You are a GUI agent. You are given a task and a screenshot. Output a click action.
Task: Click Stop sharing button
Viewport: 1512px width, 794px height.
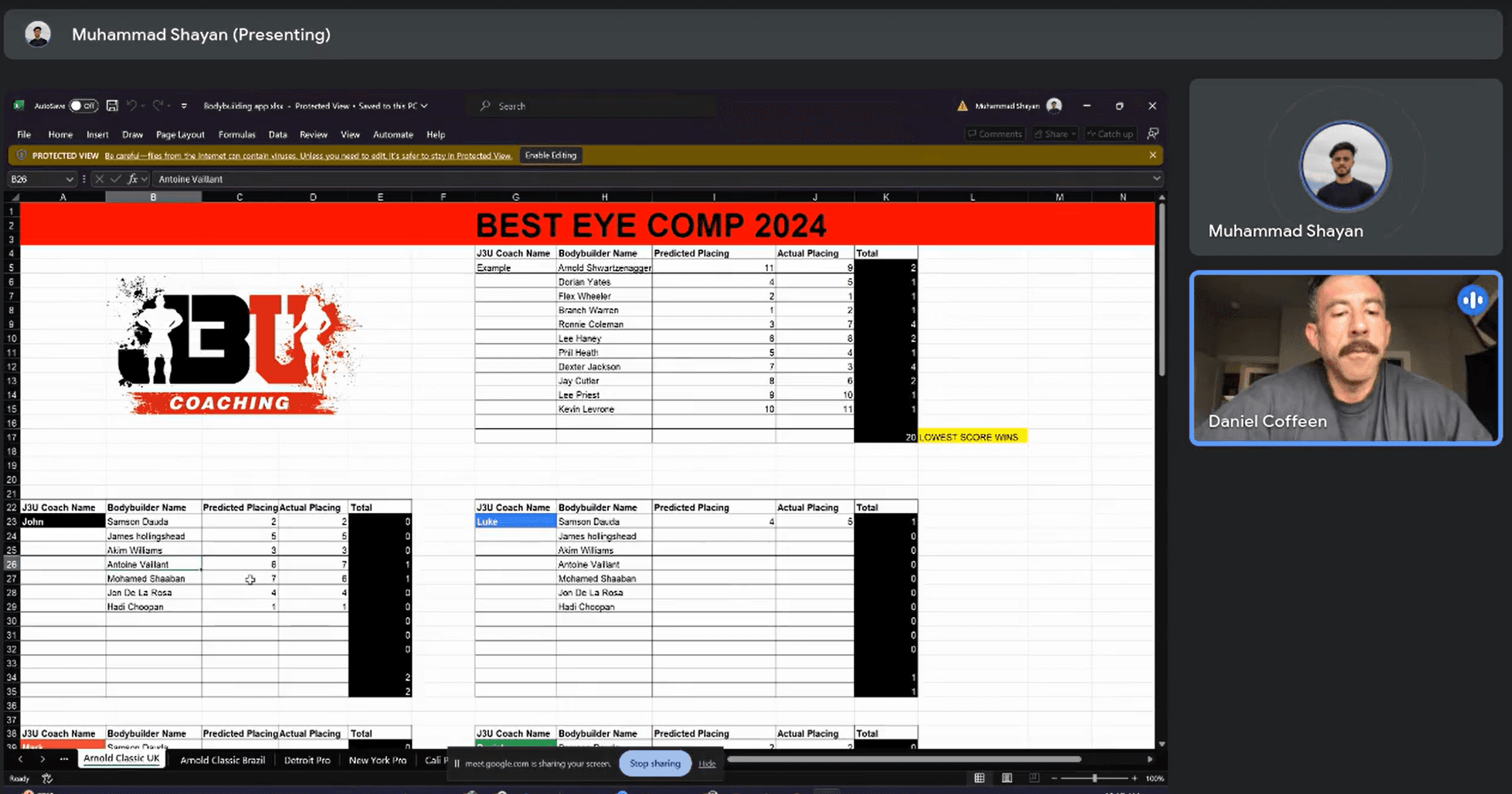tap(654, 763)
